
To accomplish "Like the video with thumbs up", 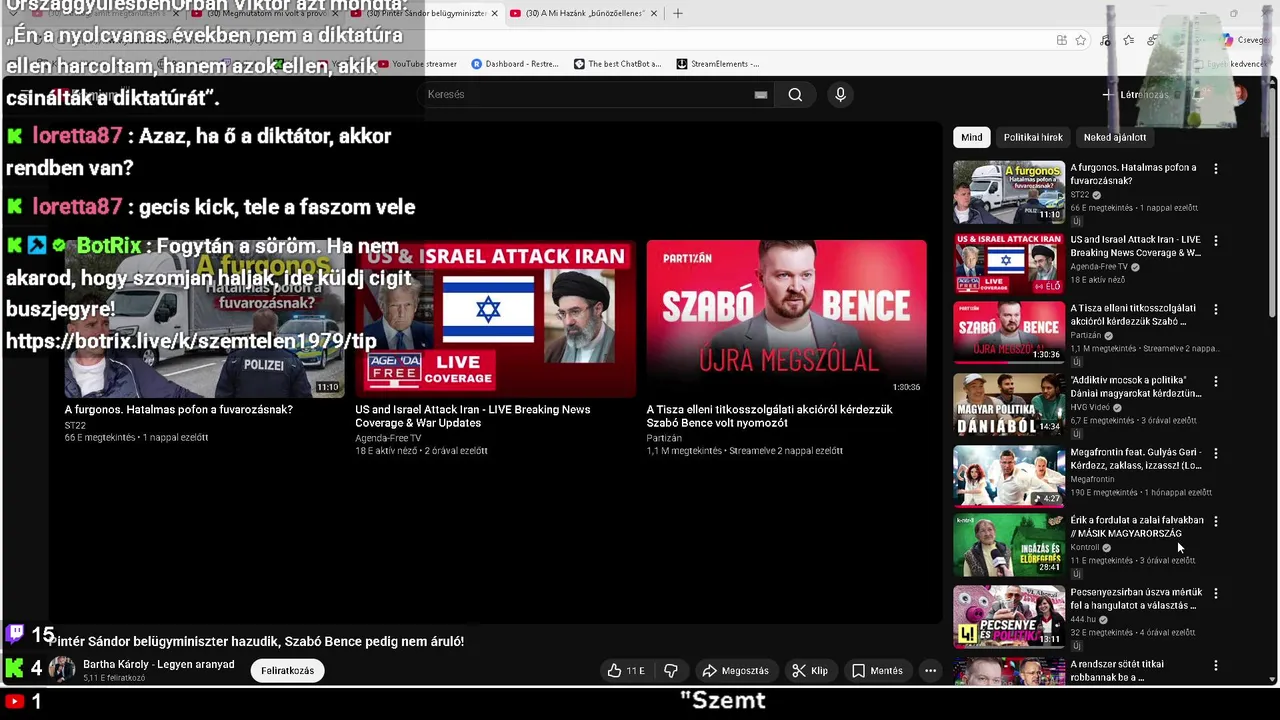I will click(626, 671).
